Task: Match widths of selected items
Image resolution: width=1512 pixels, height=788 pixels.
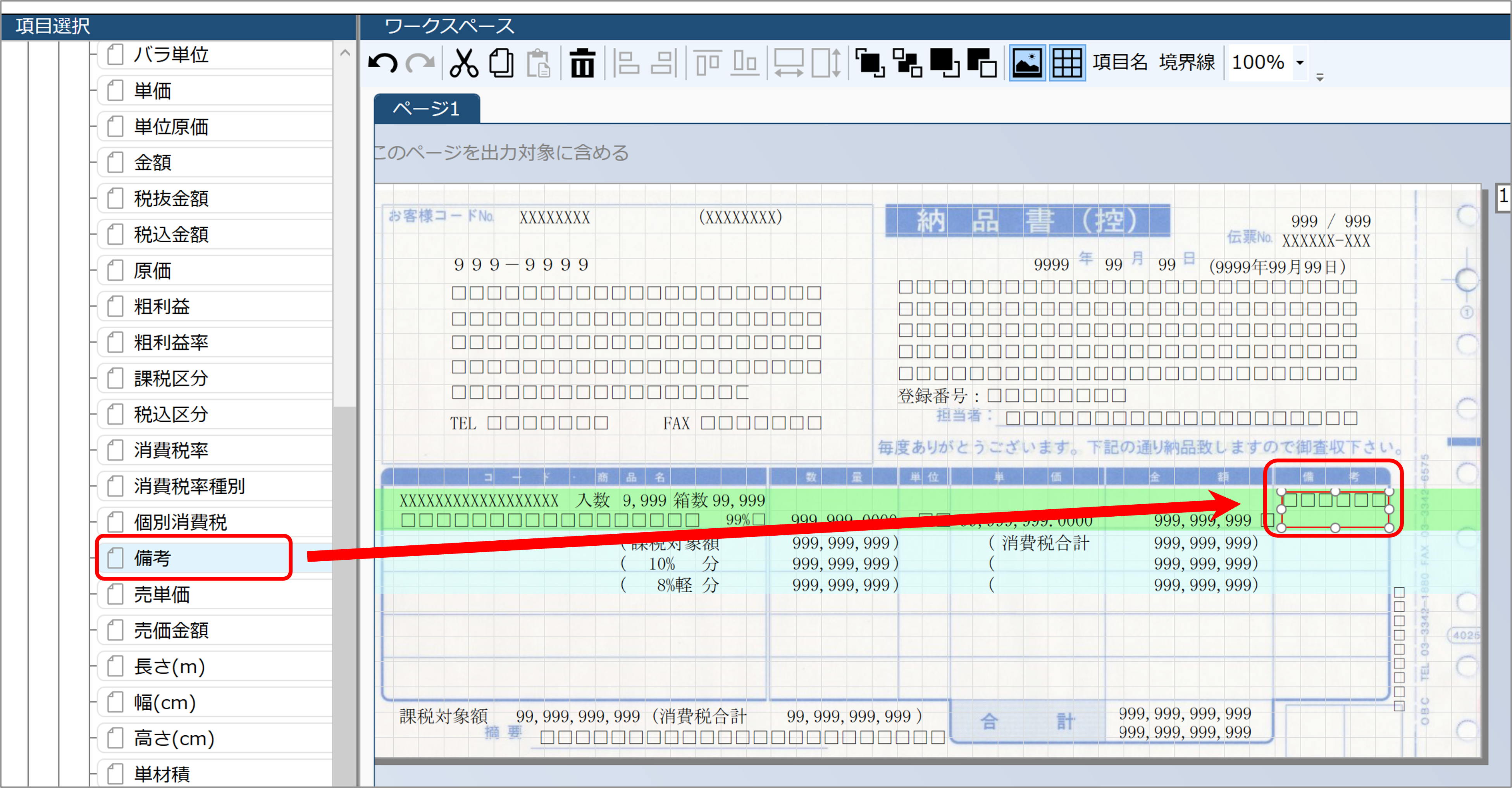Action: (788, 62)
